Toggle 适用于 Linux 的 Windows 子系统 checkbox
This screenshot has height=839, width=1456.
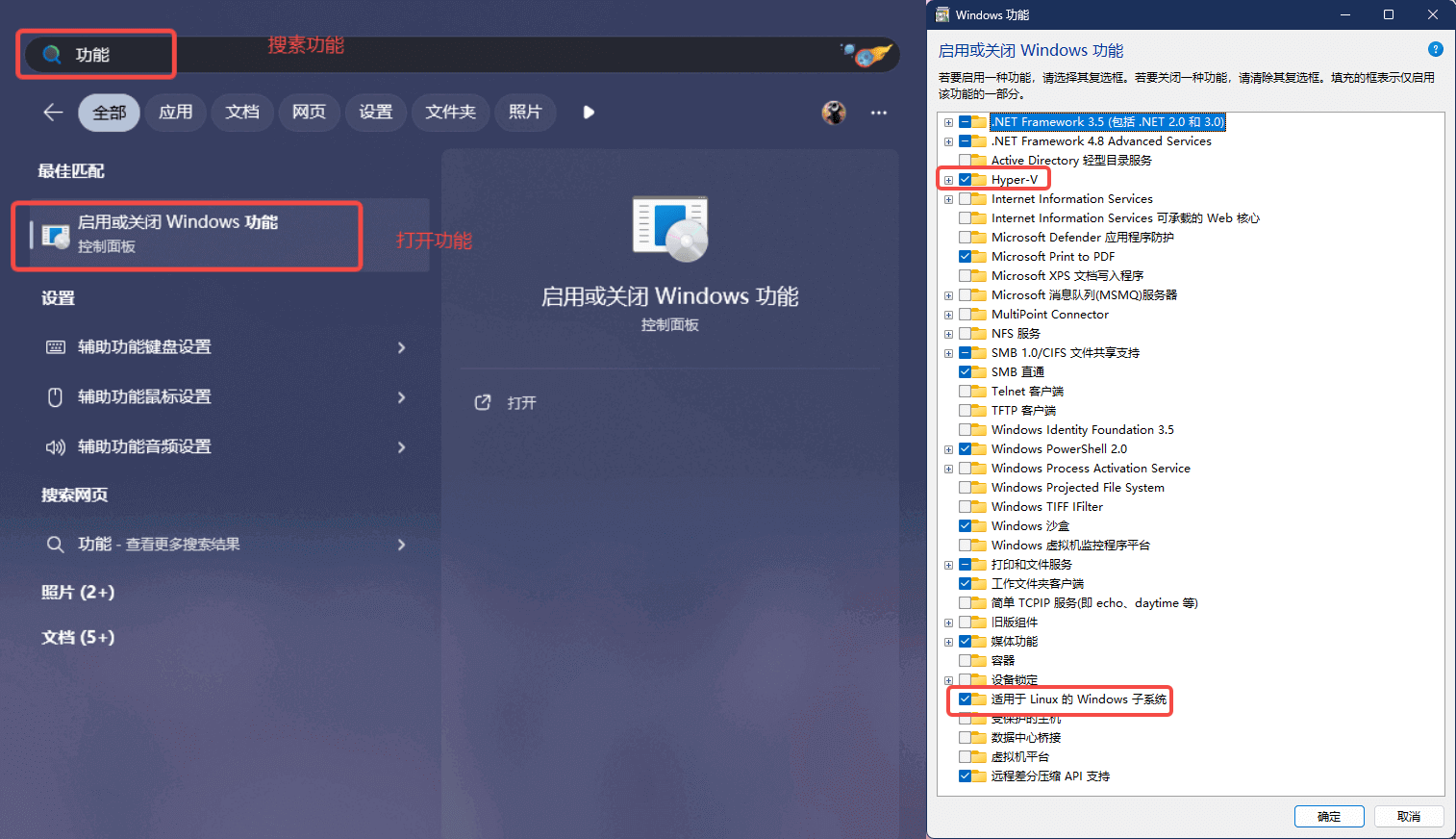click(965, 699)
